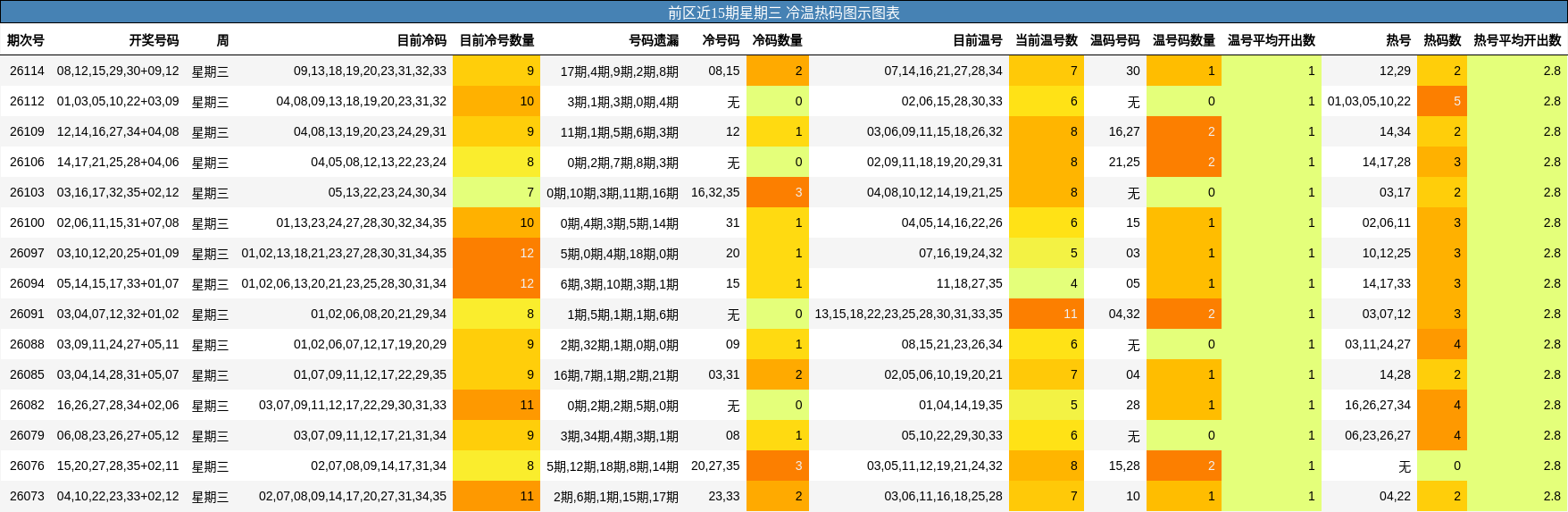Click issue number 26114
This screenshot has height=512, width=1568.
point(27,71)
